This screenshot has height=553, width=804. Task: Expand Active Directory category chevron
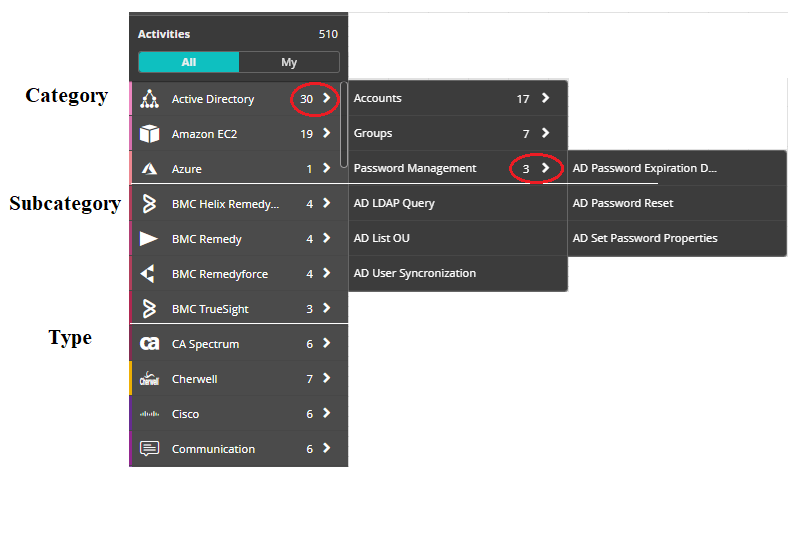click(x=327, y=98)
